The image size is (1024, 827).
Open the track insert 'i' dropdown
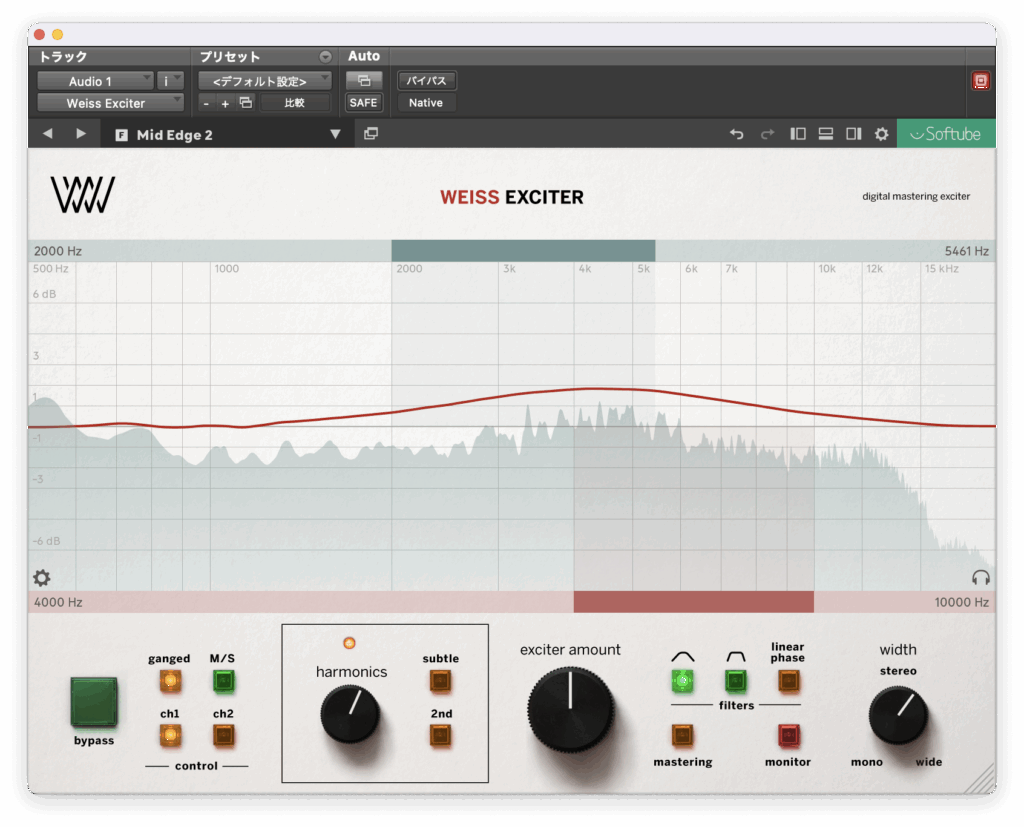pos(170,81)
